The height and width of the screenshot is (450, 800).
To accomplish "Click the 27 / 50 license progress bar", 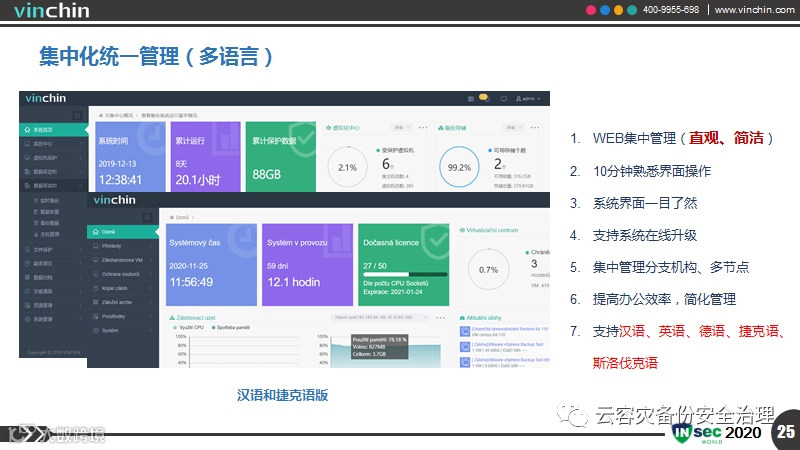I will (405, 274).
